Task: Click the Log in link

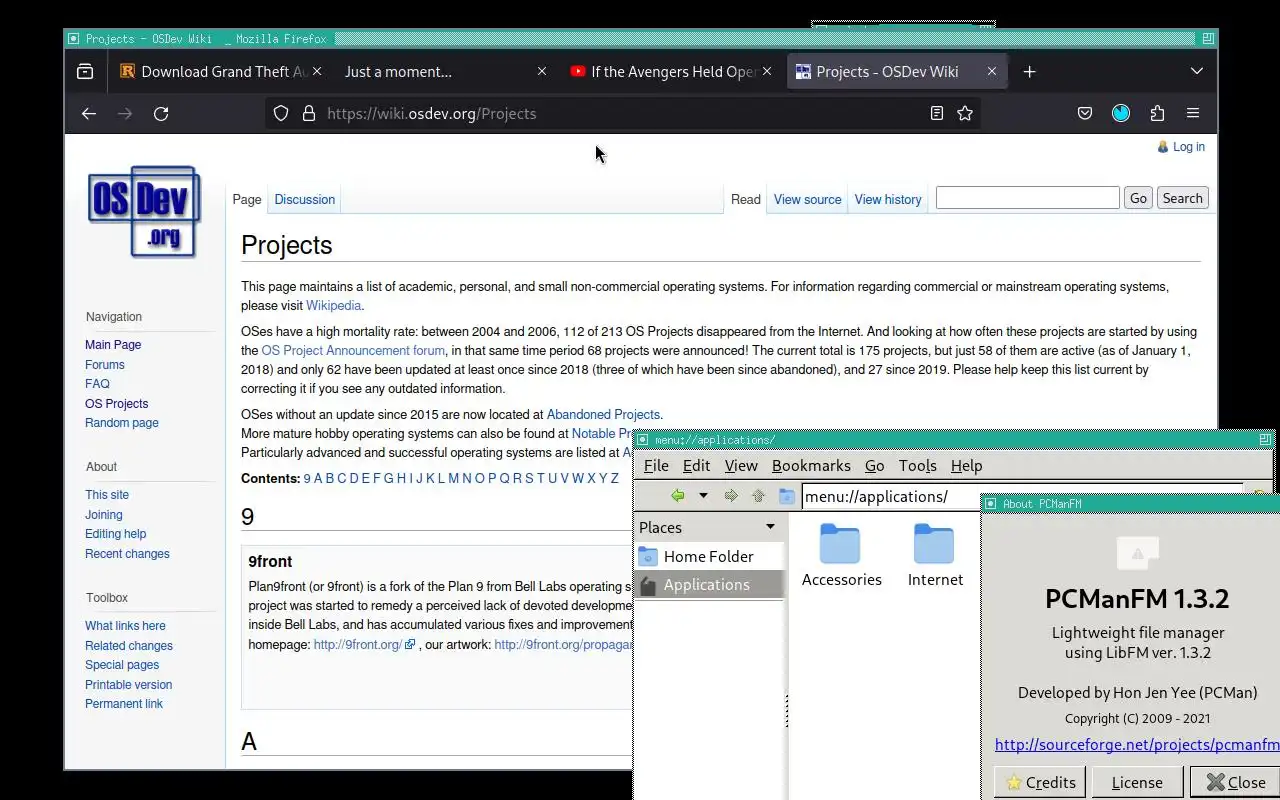Action: [1188, 147]
